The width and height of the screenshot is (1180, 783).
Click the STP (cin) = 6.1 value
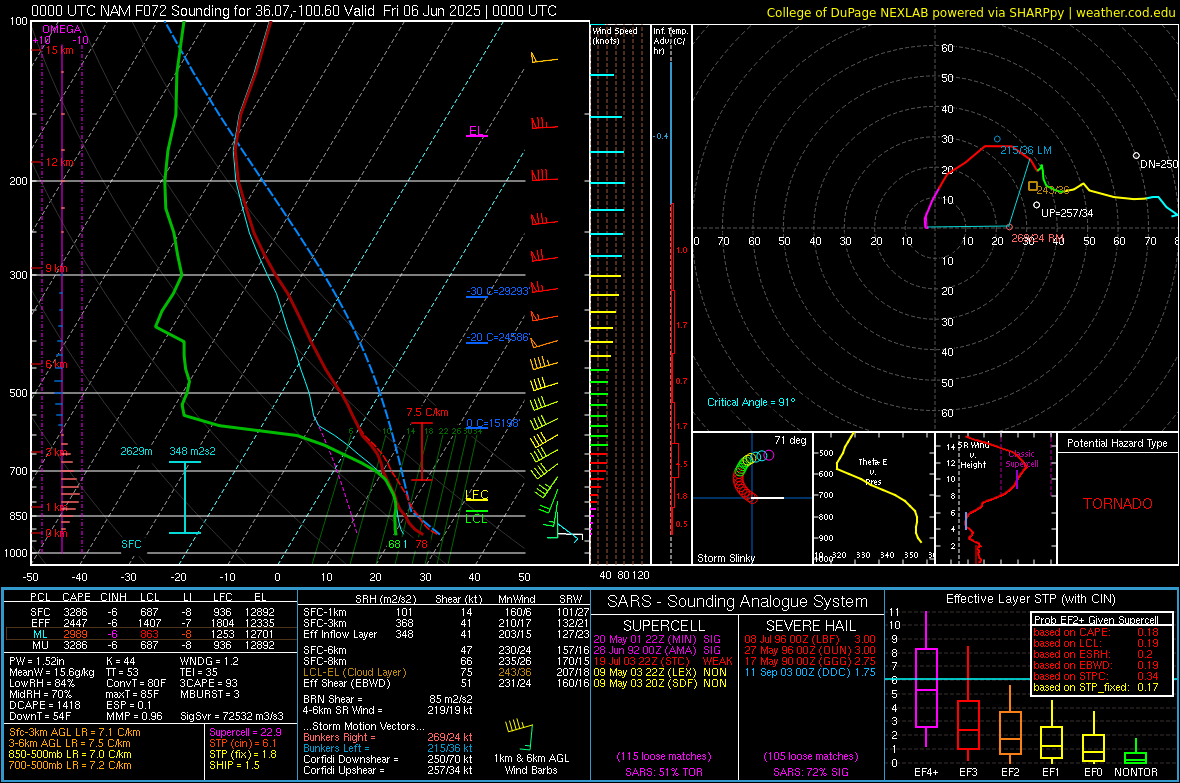click(243, 743)
